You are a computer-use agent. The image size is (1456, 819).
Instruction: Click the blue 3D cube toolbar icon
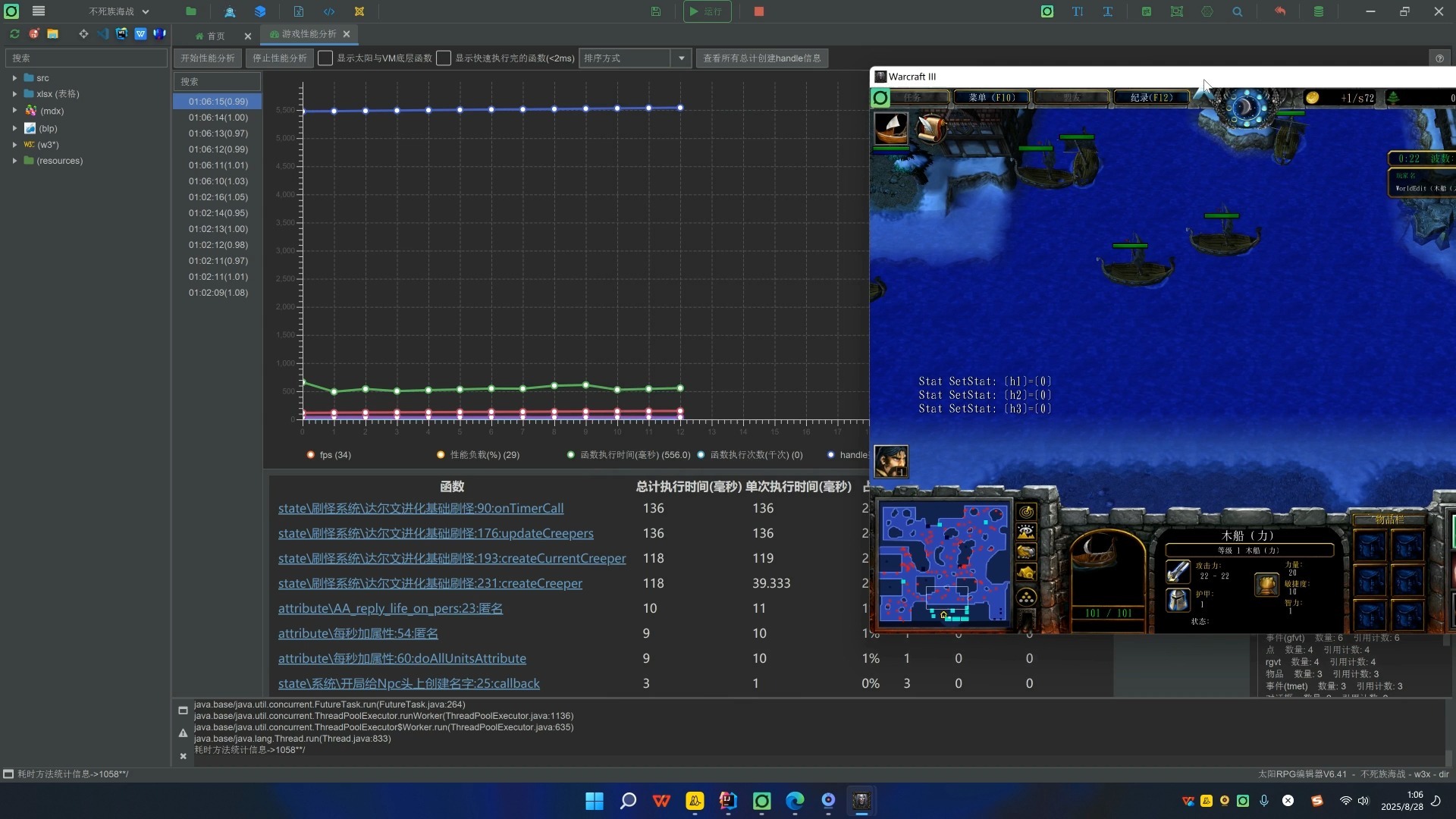260,11
